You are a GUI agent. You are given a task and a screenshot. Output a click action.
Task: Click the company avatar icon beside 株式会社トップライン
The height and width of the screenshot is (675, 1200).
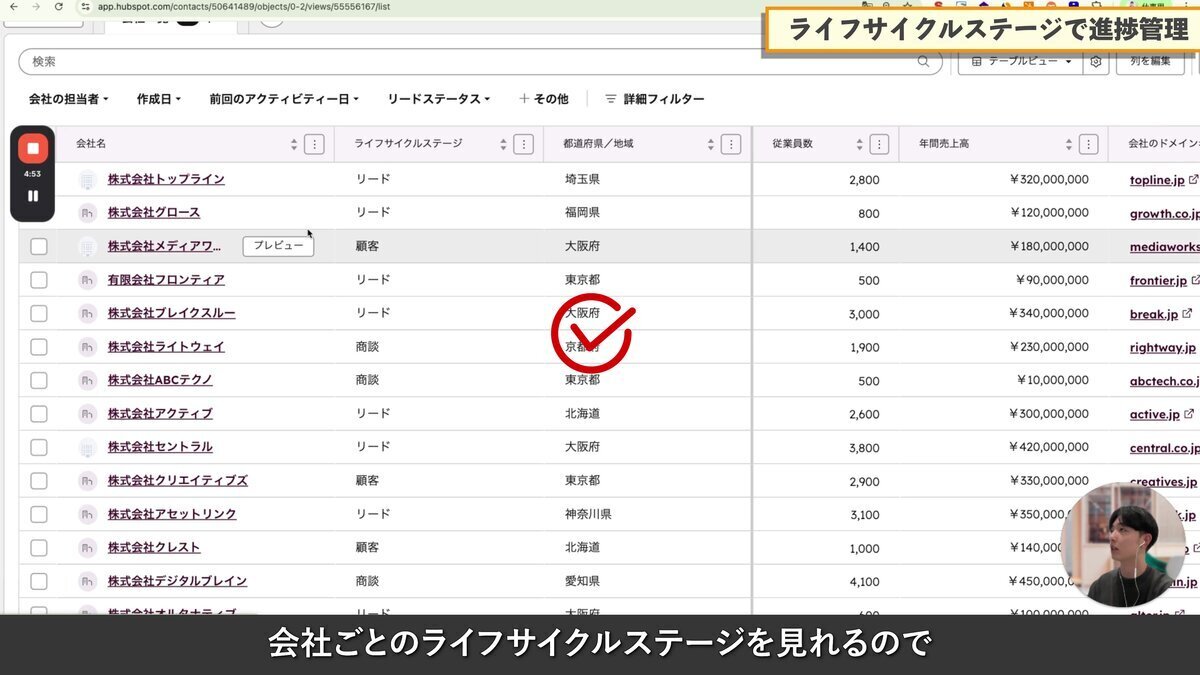click(86, 179)
